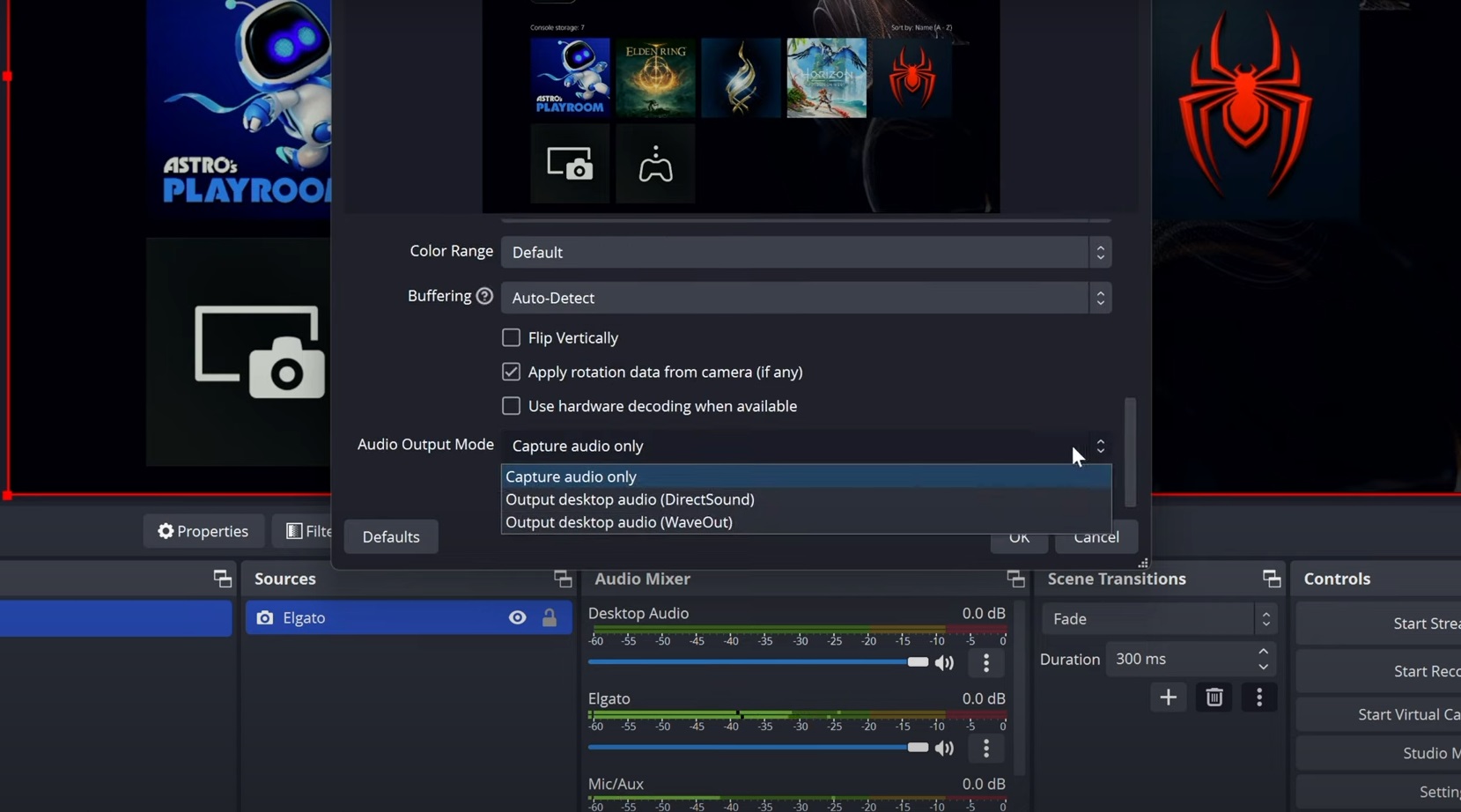Adjust the Elgato volume slider
The width and height of the screenshot is (1461, 812).
point(758,748)
